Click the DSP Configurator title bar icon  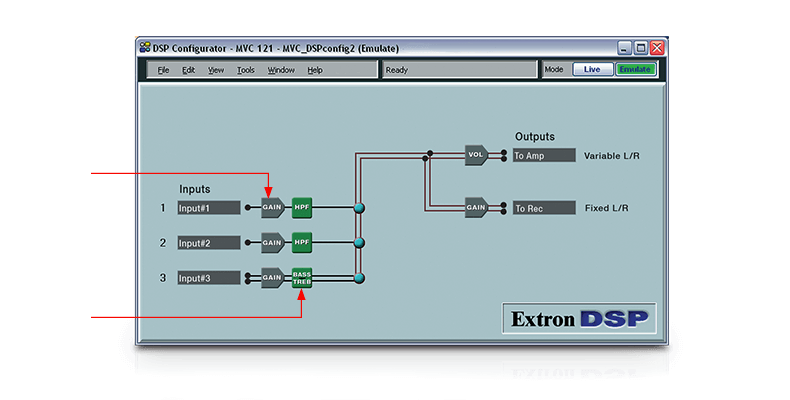145,48
